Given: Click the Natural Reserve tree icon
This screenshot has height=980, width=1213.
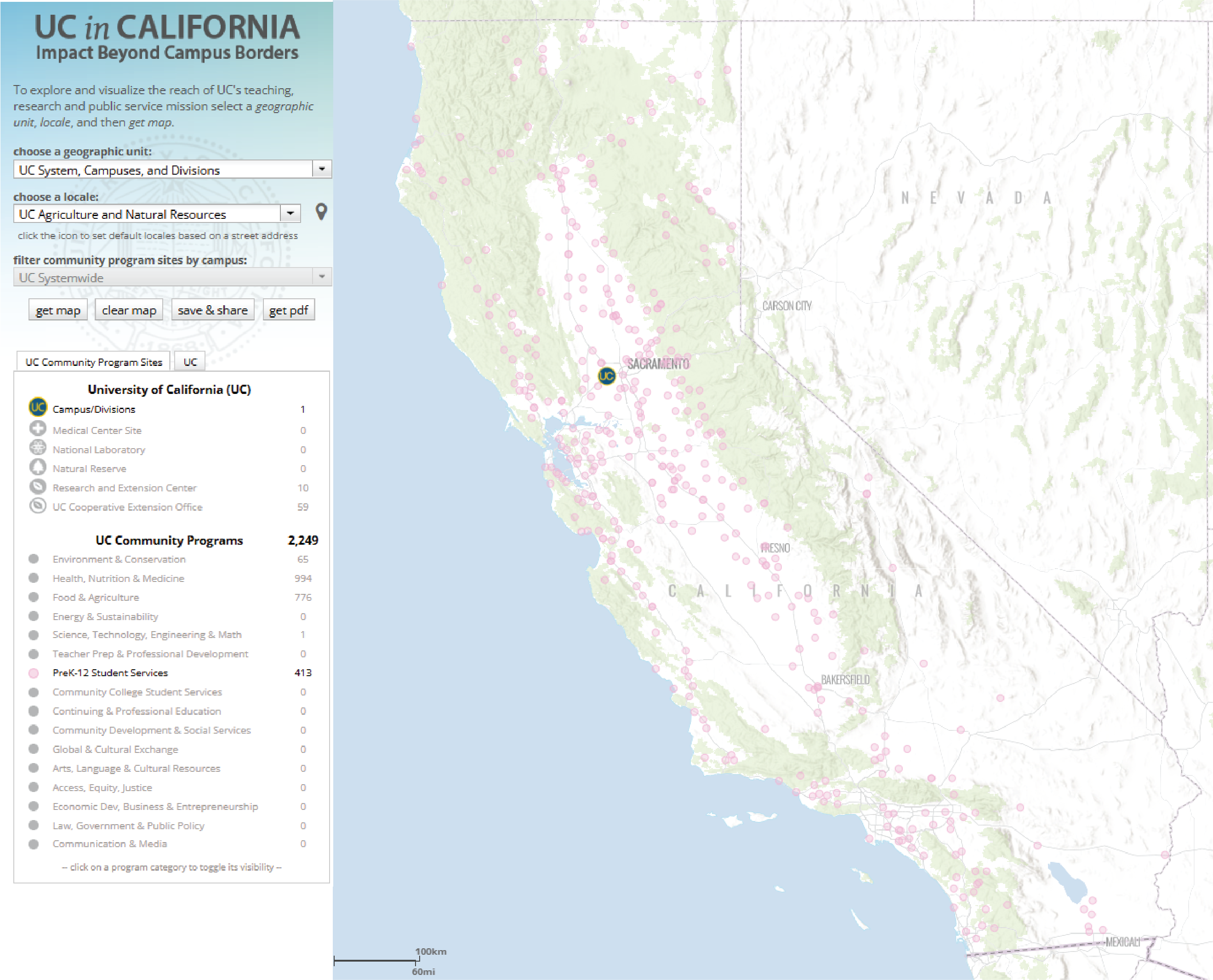Looking at the screenshot, I should 37,467.
